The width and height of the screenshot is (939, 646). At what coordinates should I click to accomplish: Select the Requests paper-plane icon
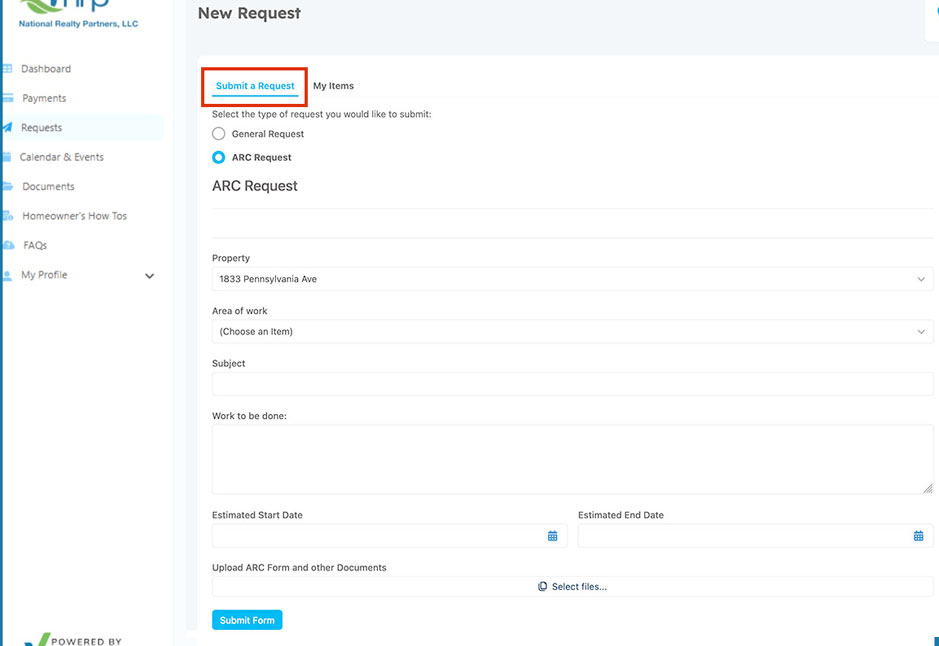click(7, 128)
